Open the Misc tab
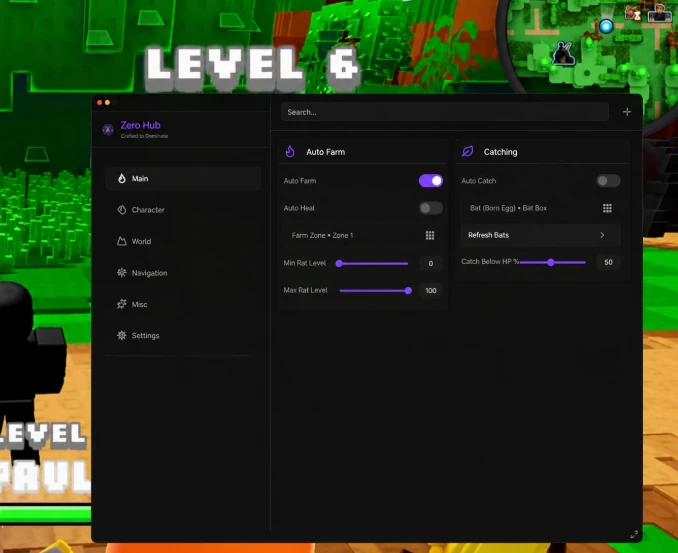Viewport: 678px width, 553px height. pos(183,304)
